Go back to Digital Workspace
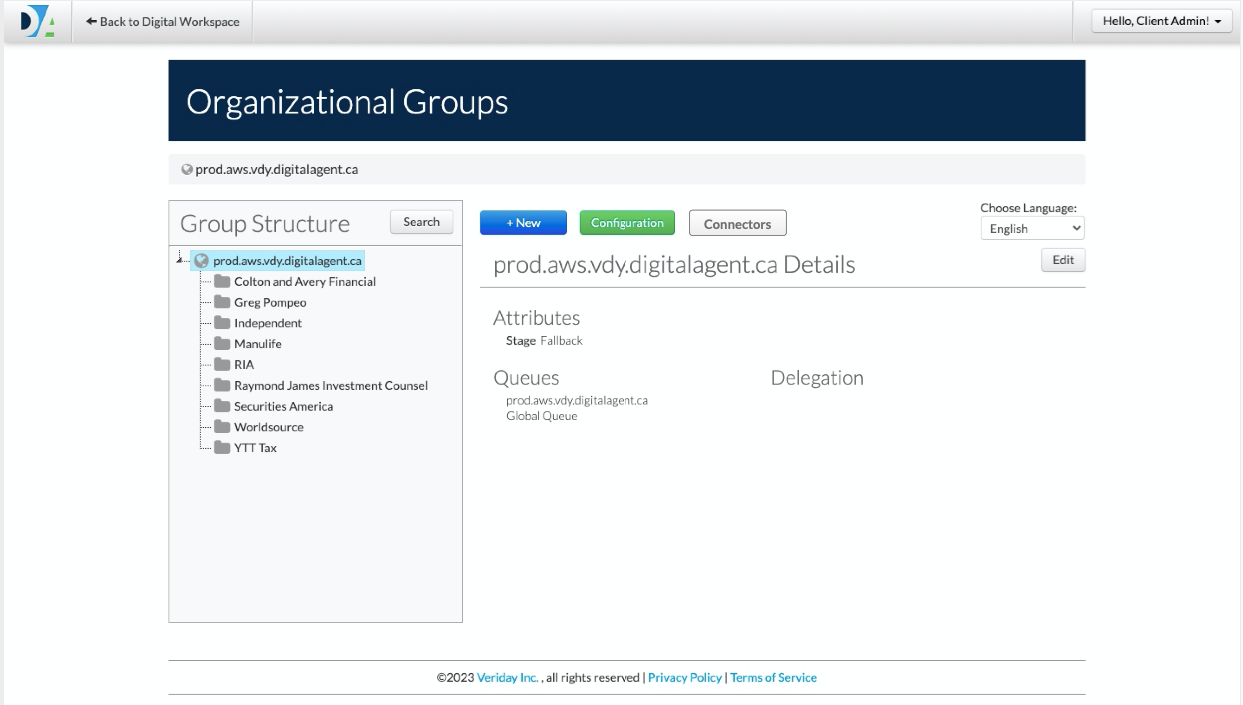 click(163, 22)
